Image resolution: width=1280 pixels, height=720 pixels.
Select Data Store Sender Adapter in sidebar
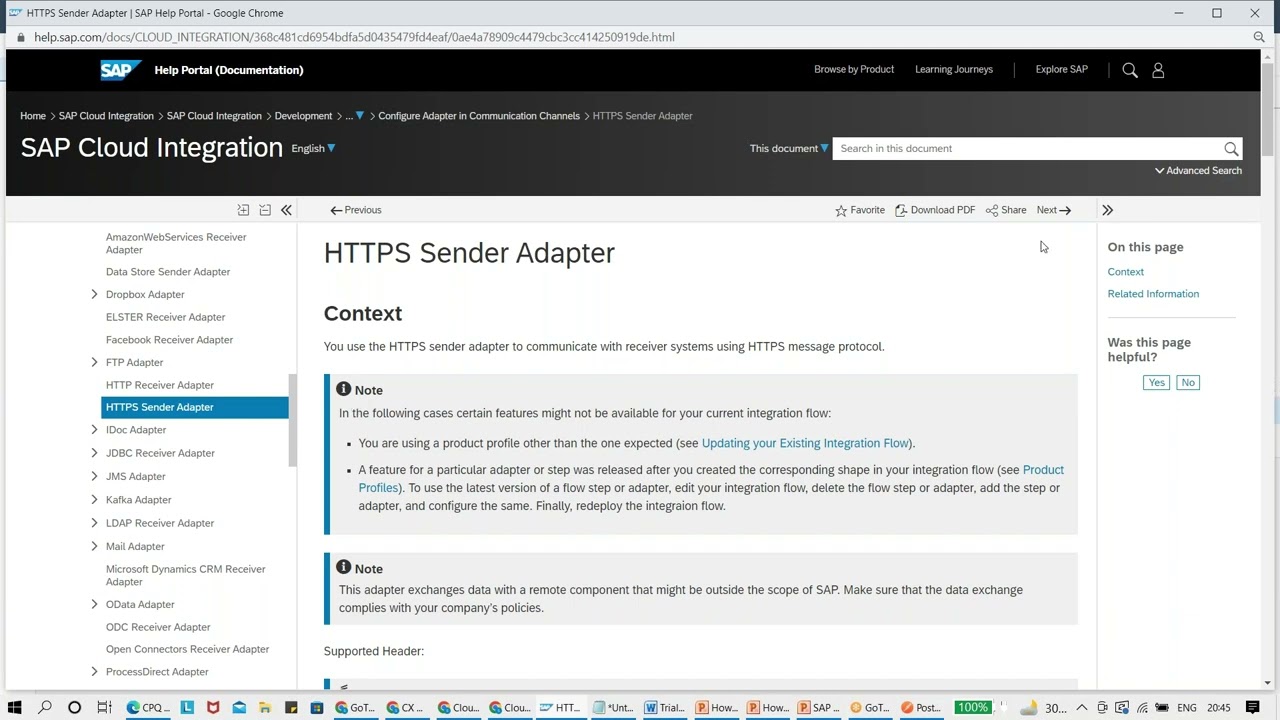click(168, 272)
